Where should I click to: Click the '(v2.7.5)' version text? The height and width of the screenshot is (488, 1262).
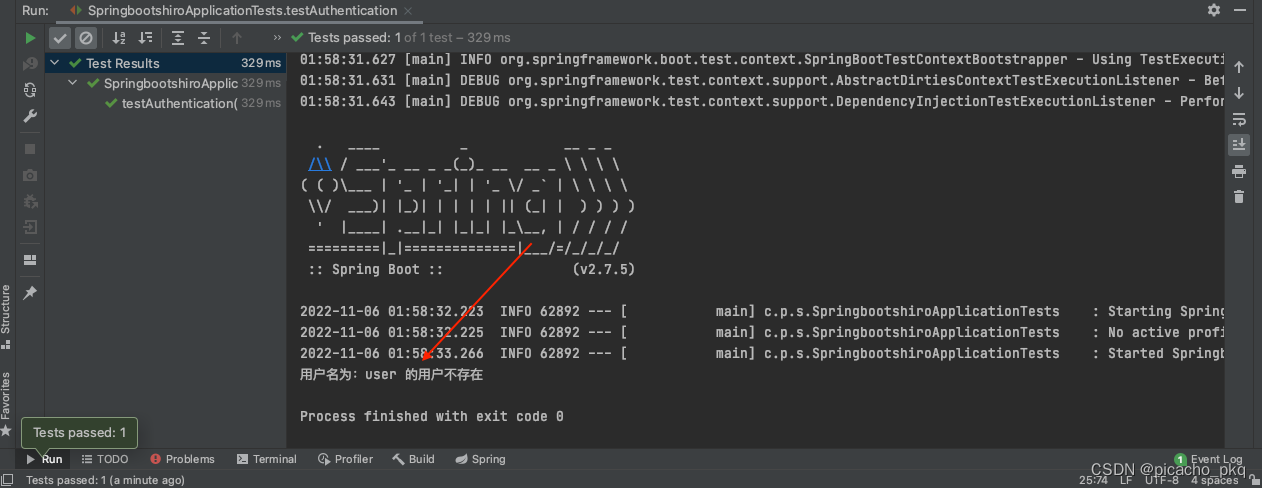[603, 269]
